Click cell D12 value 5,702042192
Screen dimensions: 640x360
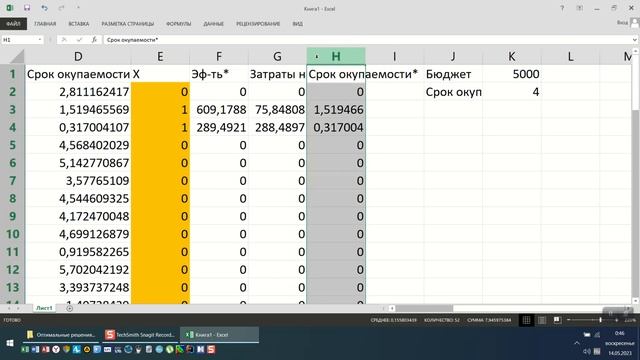(x=78, y=269)
